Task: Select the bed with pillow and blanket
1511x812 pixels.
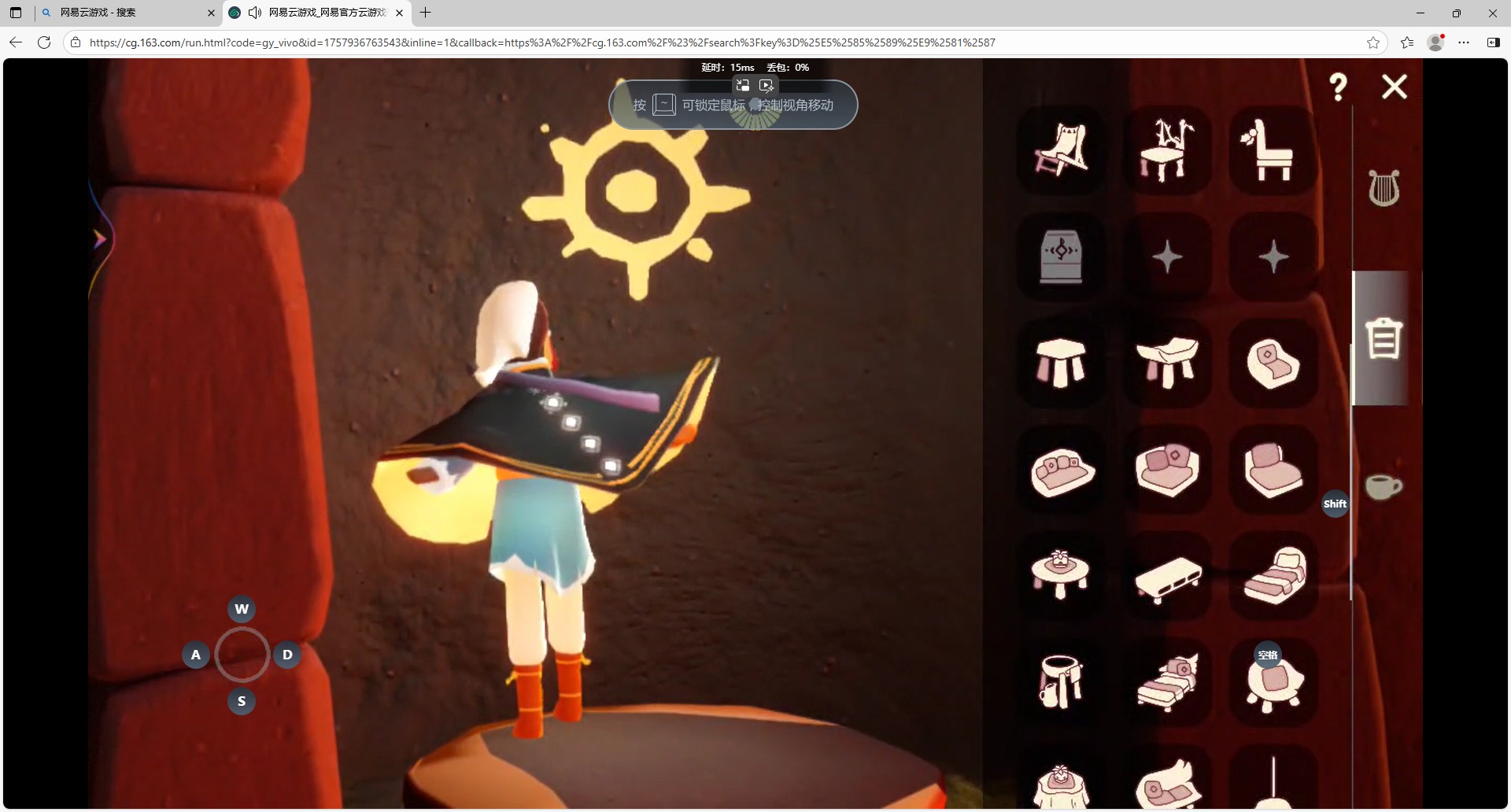Action: 1273,576
